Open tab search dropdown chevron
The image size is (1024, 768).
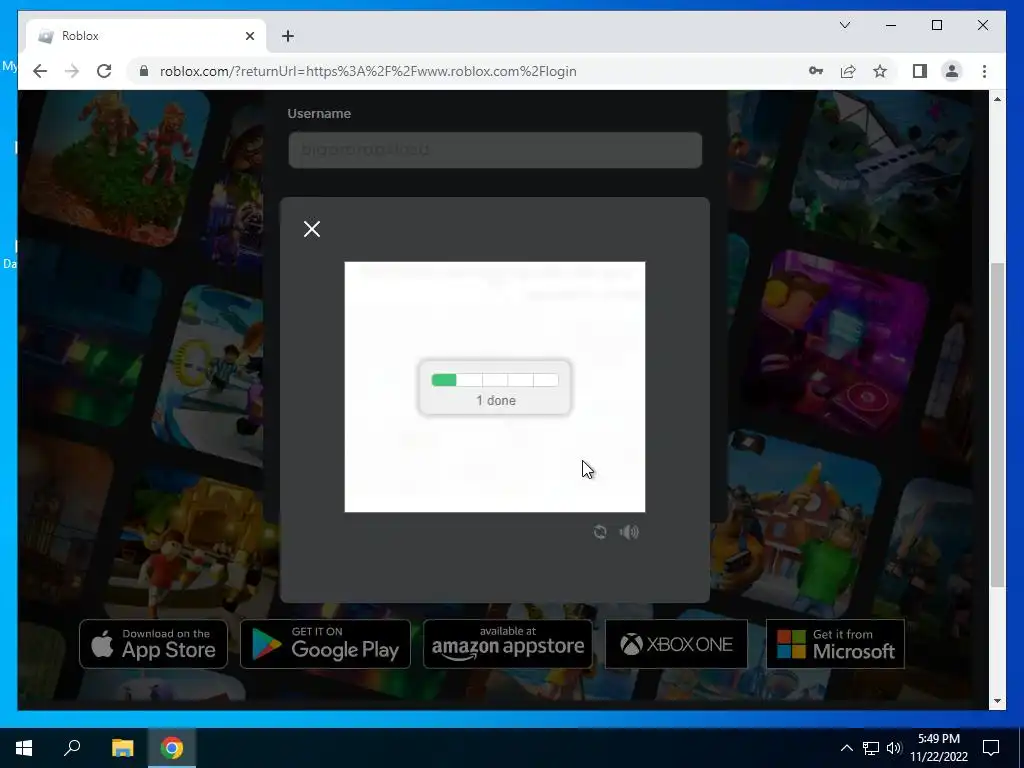click(844, 25)
